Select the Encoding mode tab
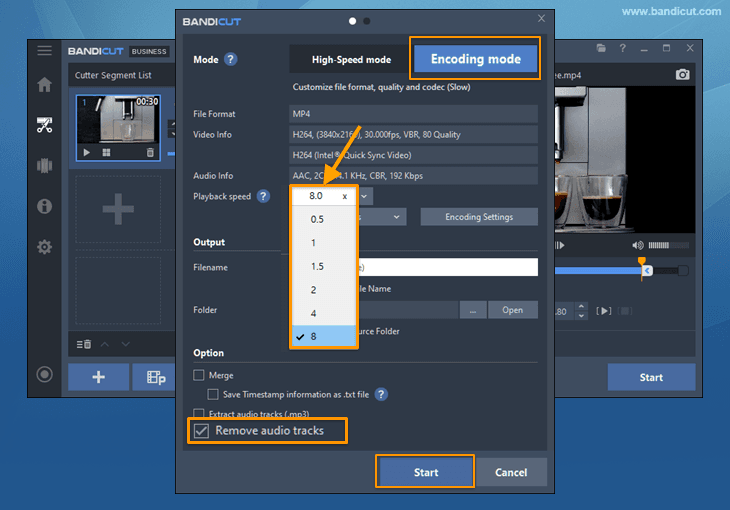The width and height of the screenshot is (730, 510). (475, 59)
